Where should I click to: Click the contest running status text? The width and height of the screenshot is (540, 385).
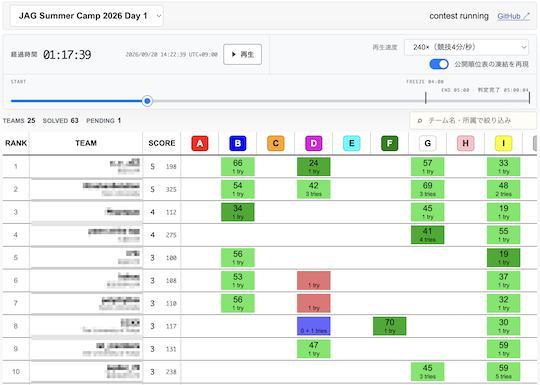pos(459,16)
